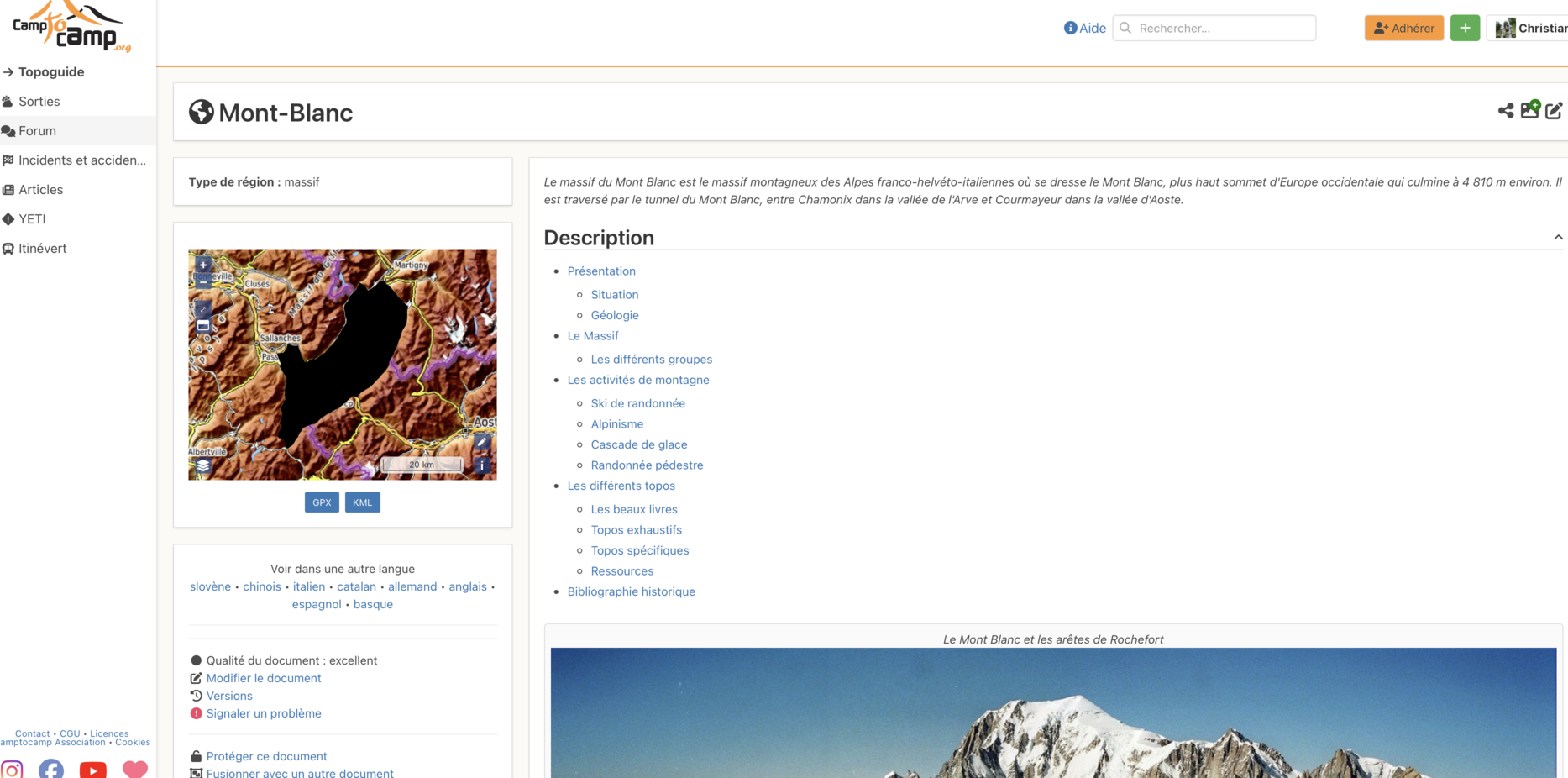1568x778 pixels.
Task: Open the YouTube social link
Action: pyautogui.click(x=92, y=769)
